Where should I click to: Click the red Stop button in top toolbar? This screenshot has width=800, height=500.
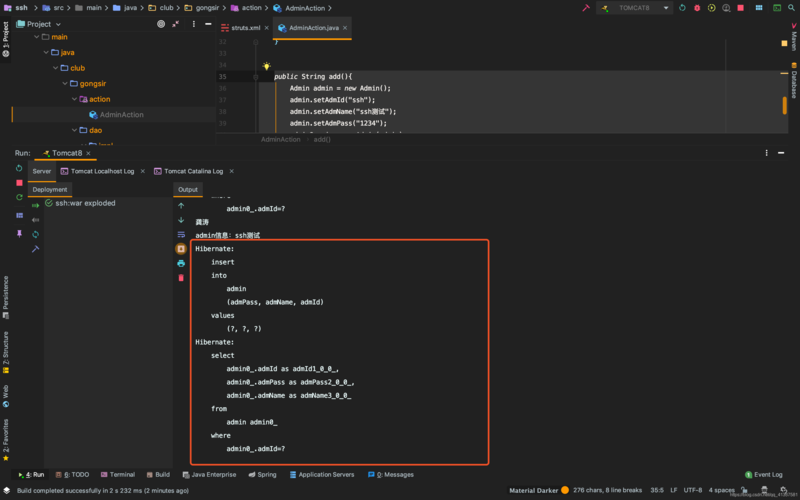[740, 8]
